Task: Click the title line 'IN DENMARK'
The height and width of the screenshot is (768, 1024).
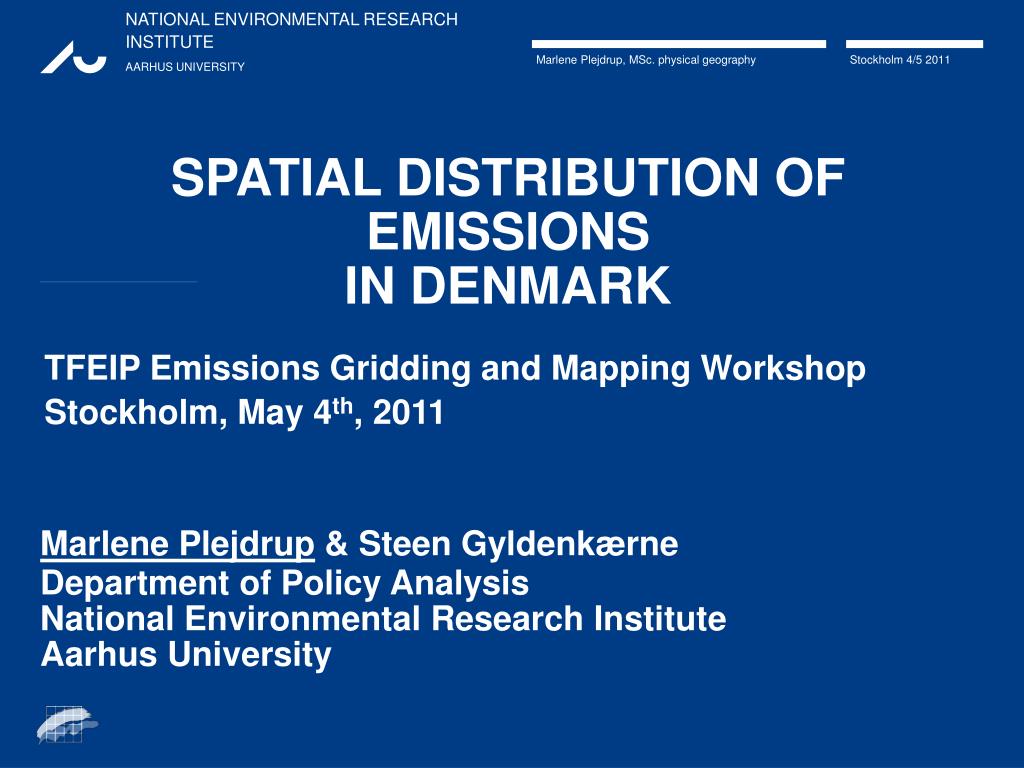Action: [x=508, y=285]
